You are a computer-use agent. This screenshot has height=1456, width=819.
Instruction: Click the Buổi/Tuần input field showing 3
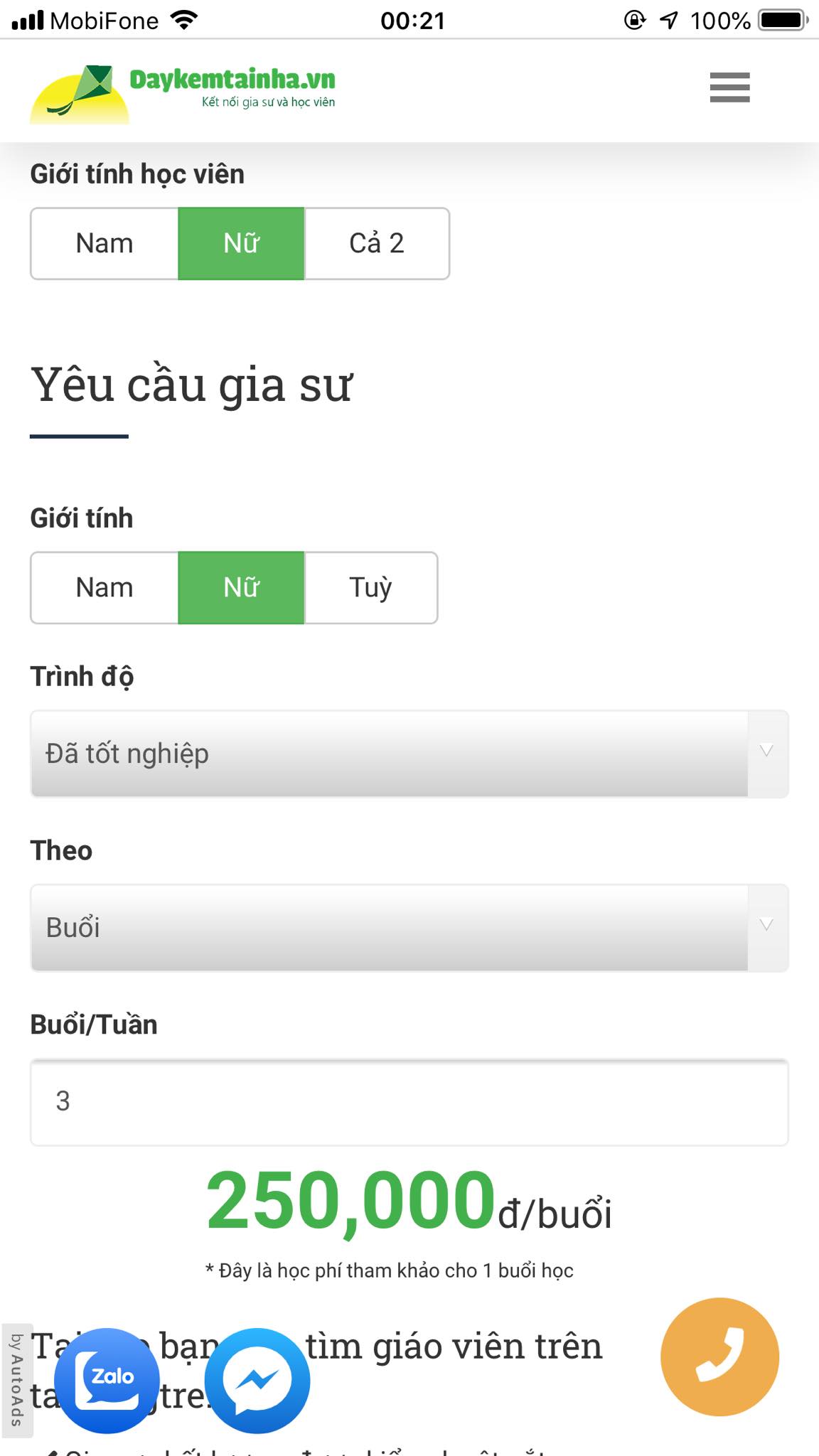409,1105
